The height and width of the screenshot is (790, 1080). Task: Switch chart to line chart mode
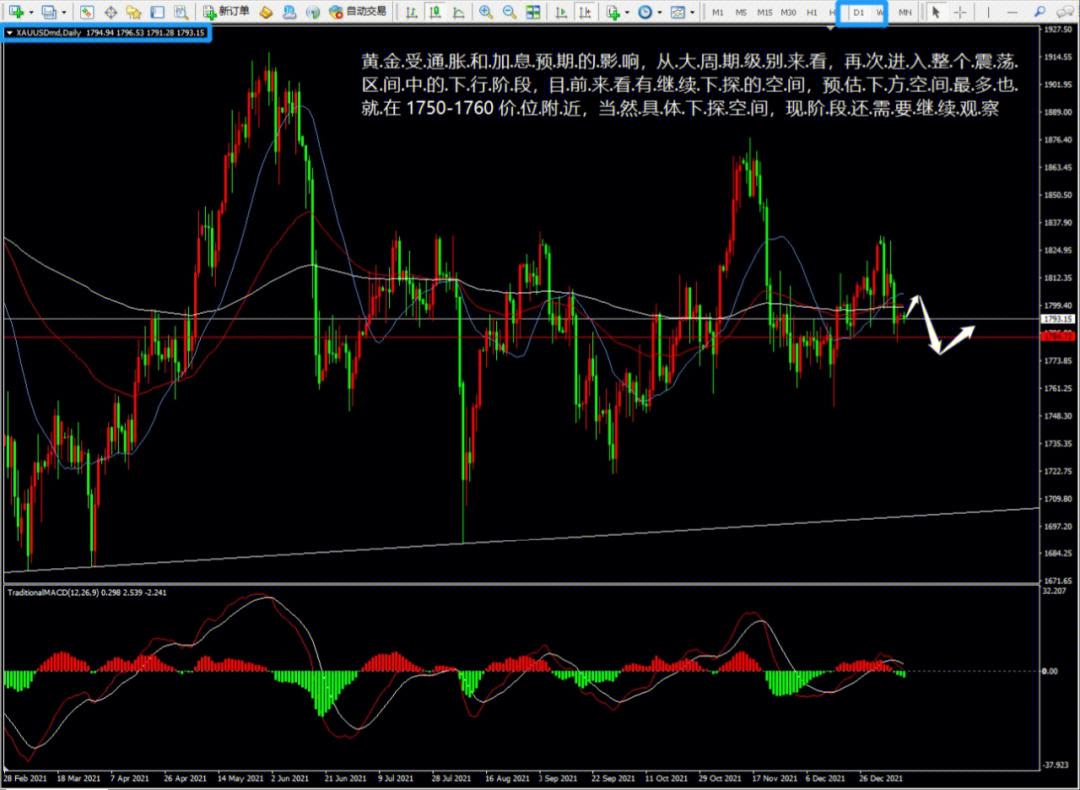(459, 12)
